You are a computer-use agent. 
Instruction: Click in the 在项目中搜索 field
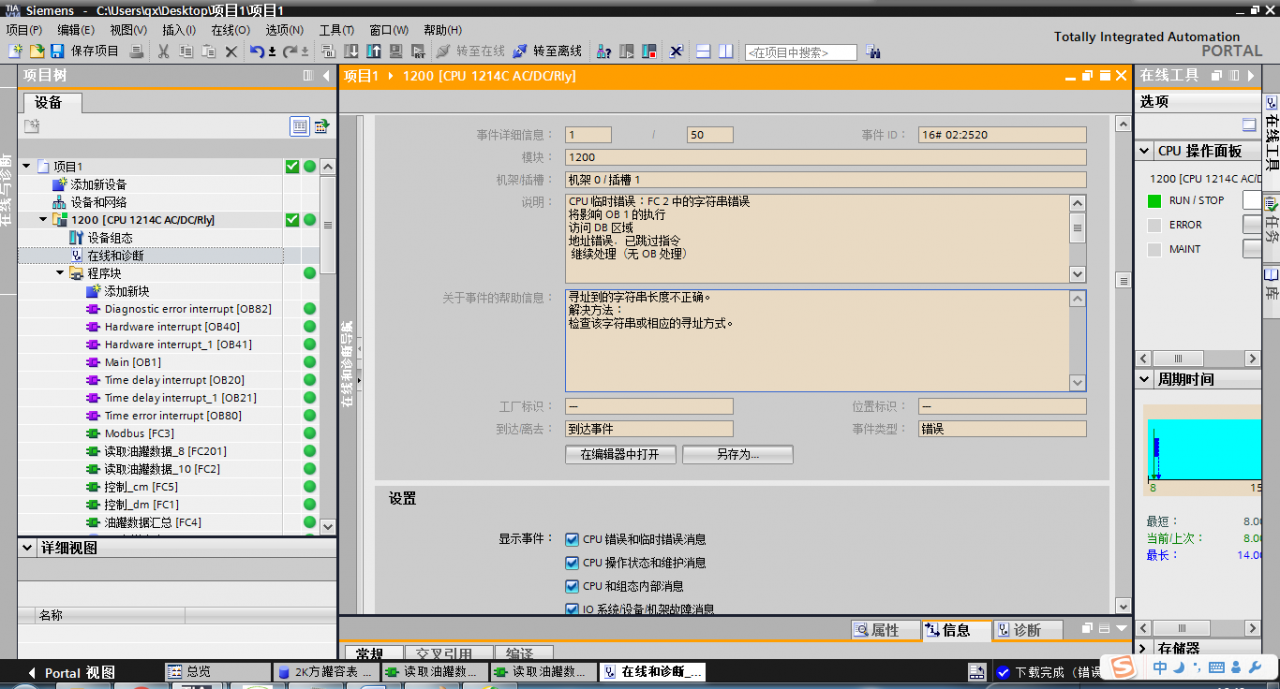click(x=801, y=52)
